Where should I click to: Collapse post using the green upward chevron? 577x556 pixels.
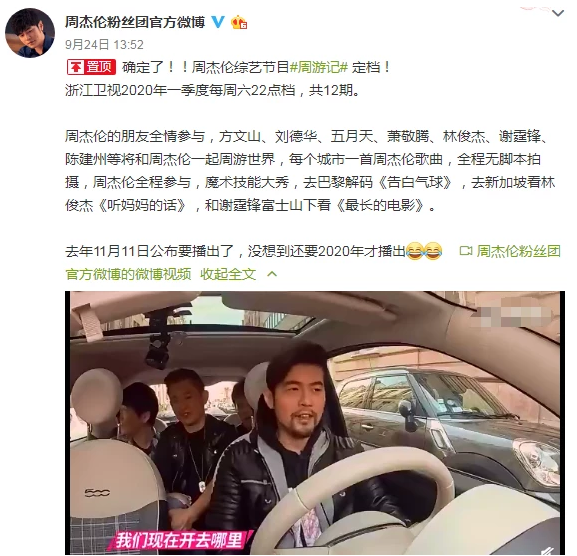[272, 274]
